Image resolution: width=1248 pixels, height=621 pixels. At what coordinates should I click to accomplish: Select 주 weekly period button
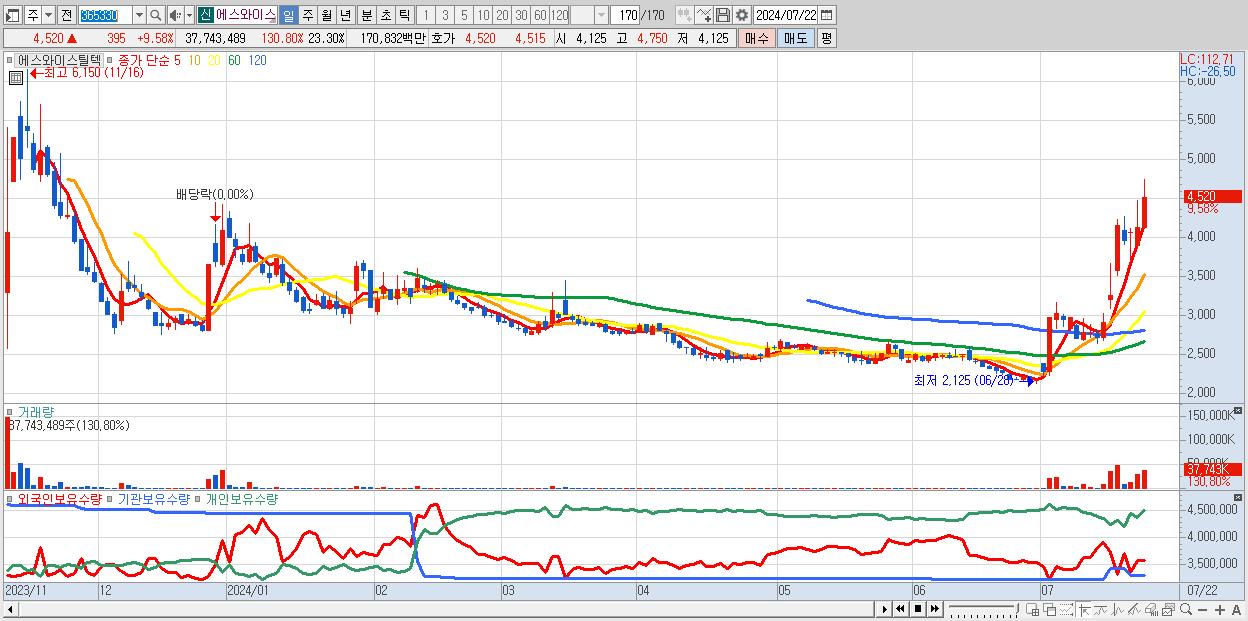(x=307, y=15)
